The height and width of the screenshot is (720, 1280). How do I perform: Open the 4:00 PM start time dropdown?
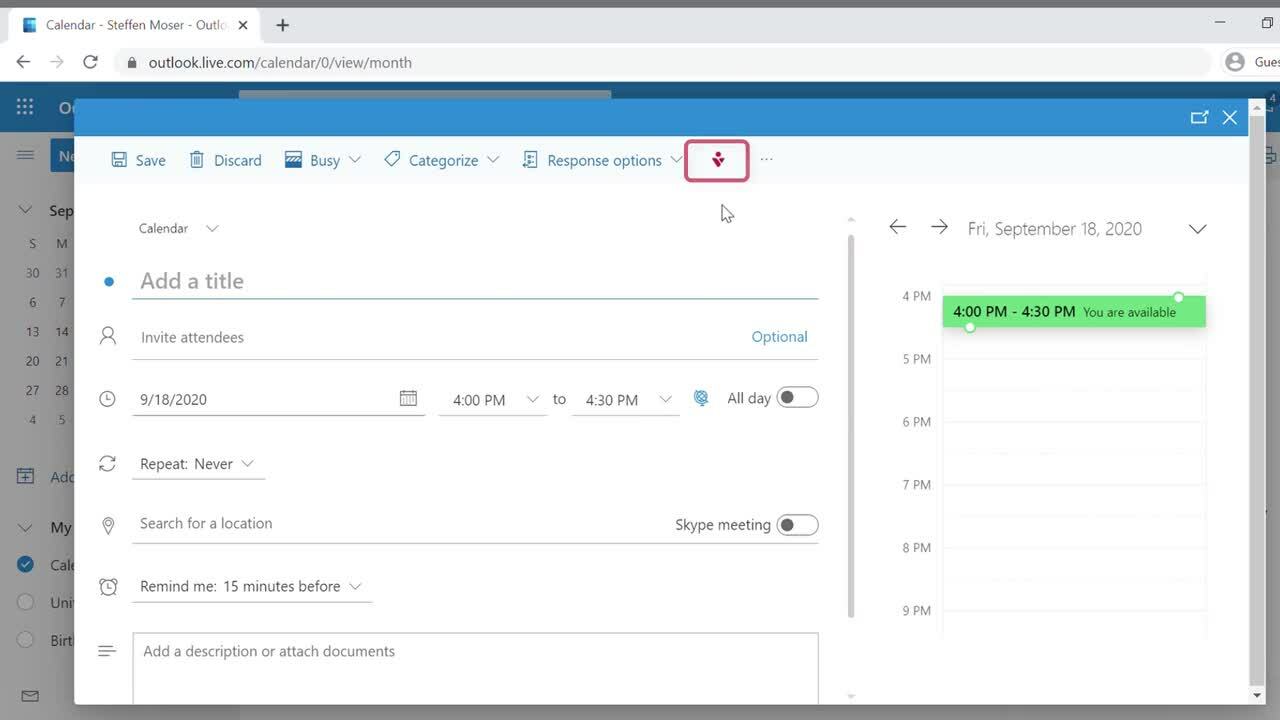[x=494, y=400]
